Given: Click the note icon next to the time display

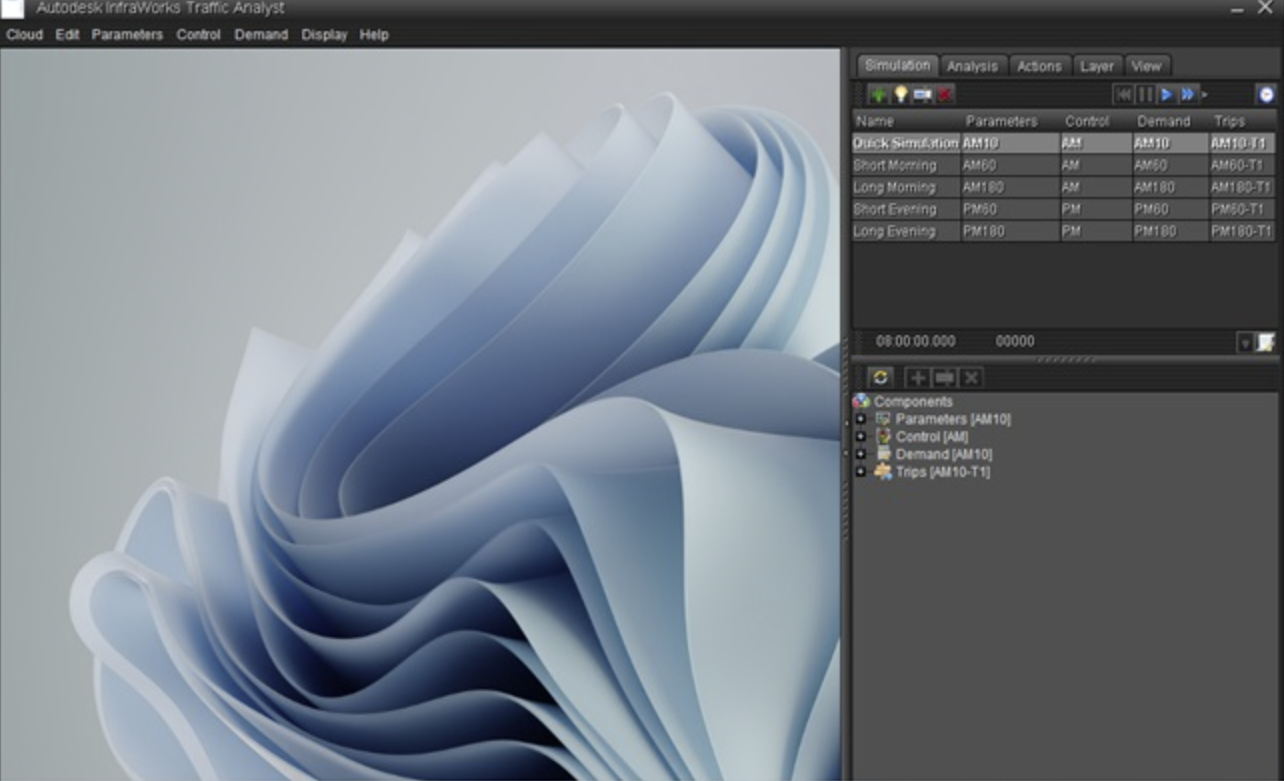Looking at the screenshot, I should 1266,343.
